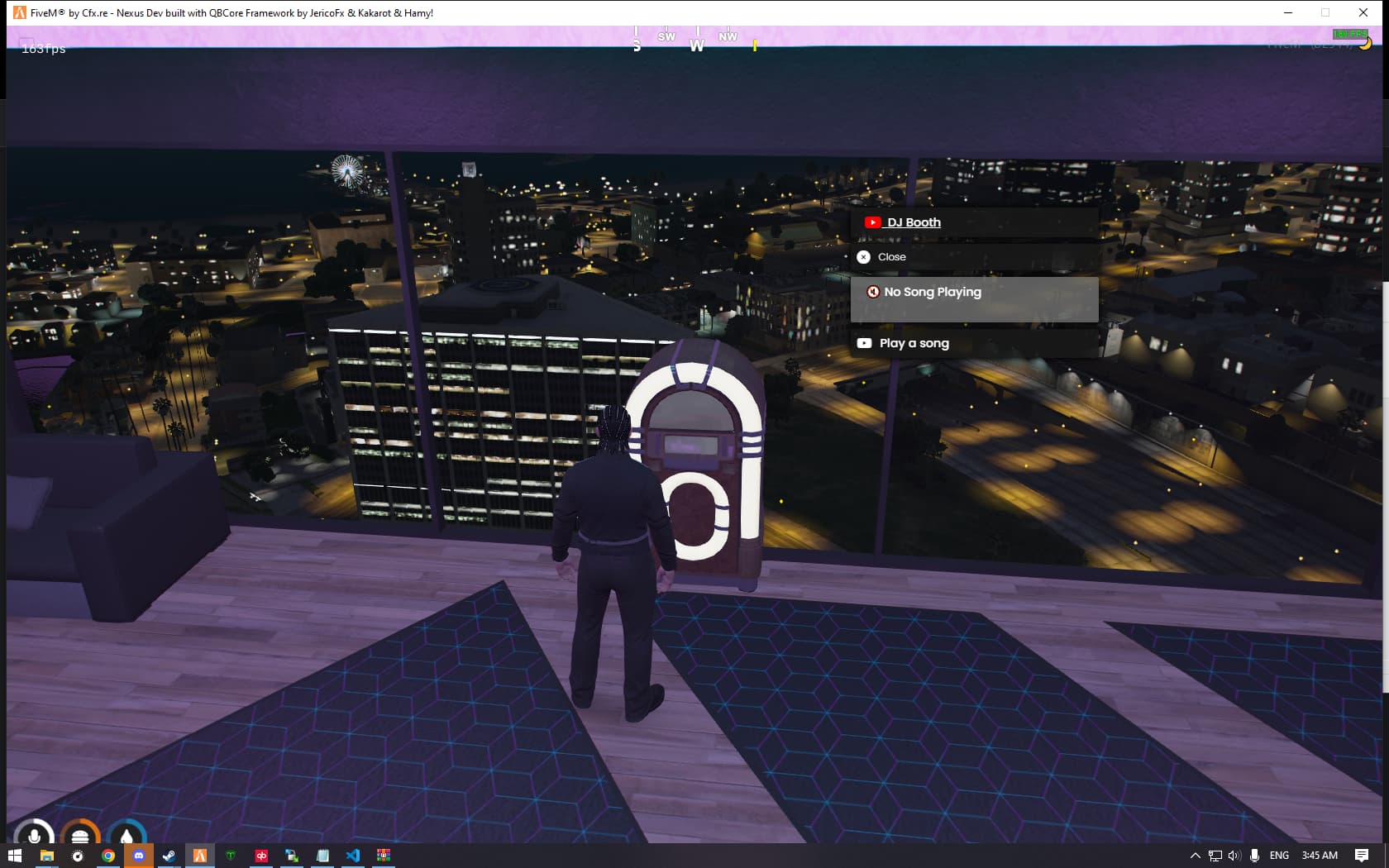Open the red qb taskbar app
Viewport: 1389px width, 868px height.
coord(261,856)
